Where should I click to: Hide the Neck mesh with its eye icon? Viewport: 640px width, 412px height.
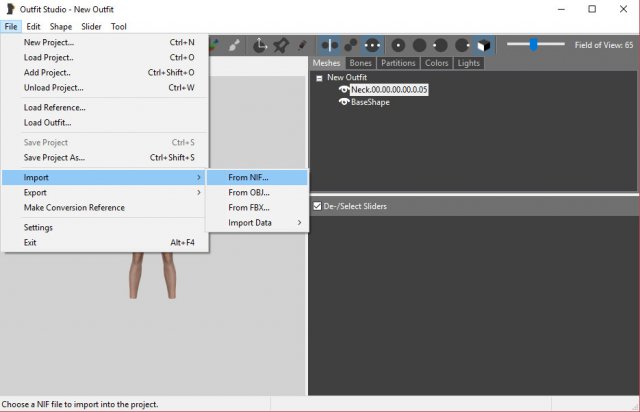[x=344, y=90]
